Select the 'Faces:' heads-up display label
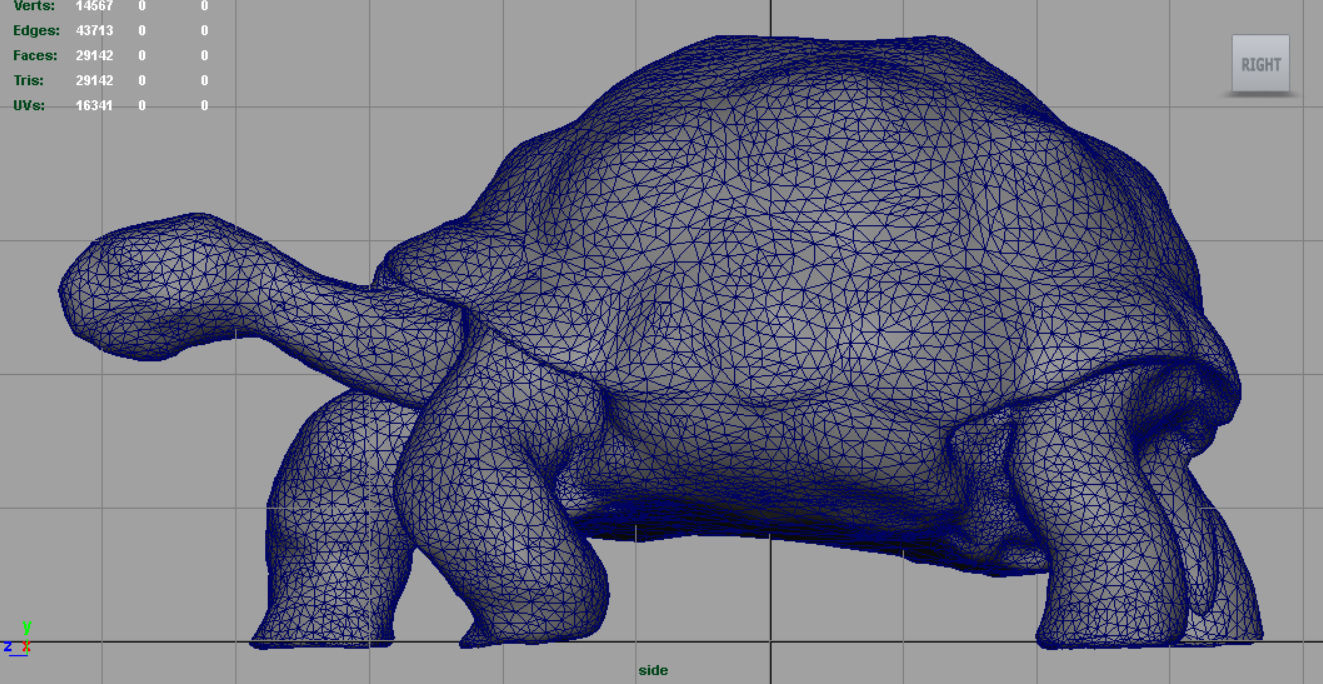The image size is (1323, 684). (35, 56)
